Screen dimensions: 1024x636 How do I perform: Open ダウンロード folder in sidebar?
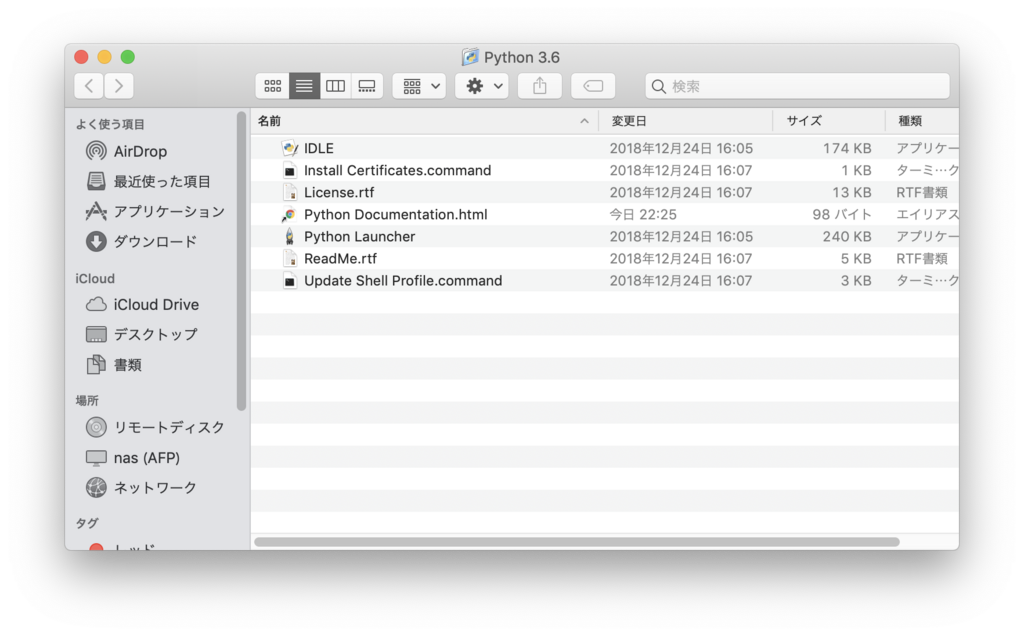155,241
